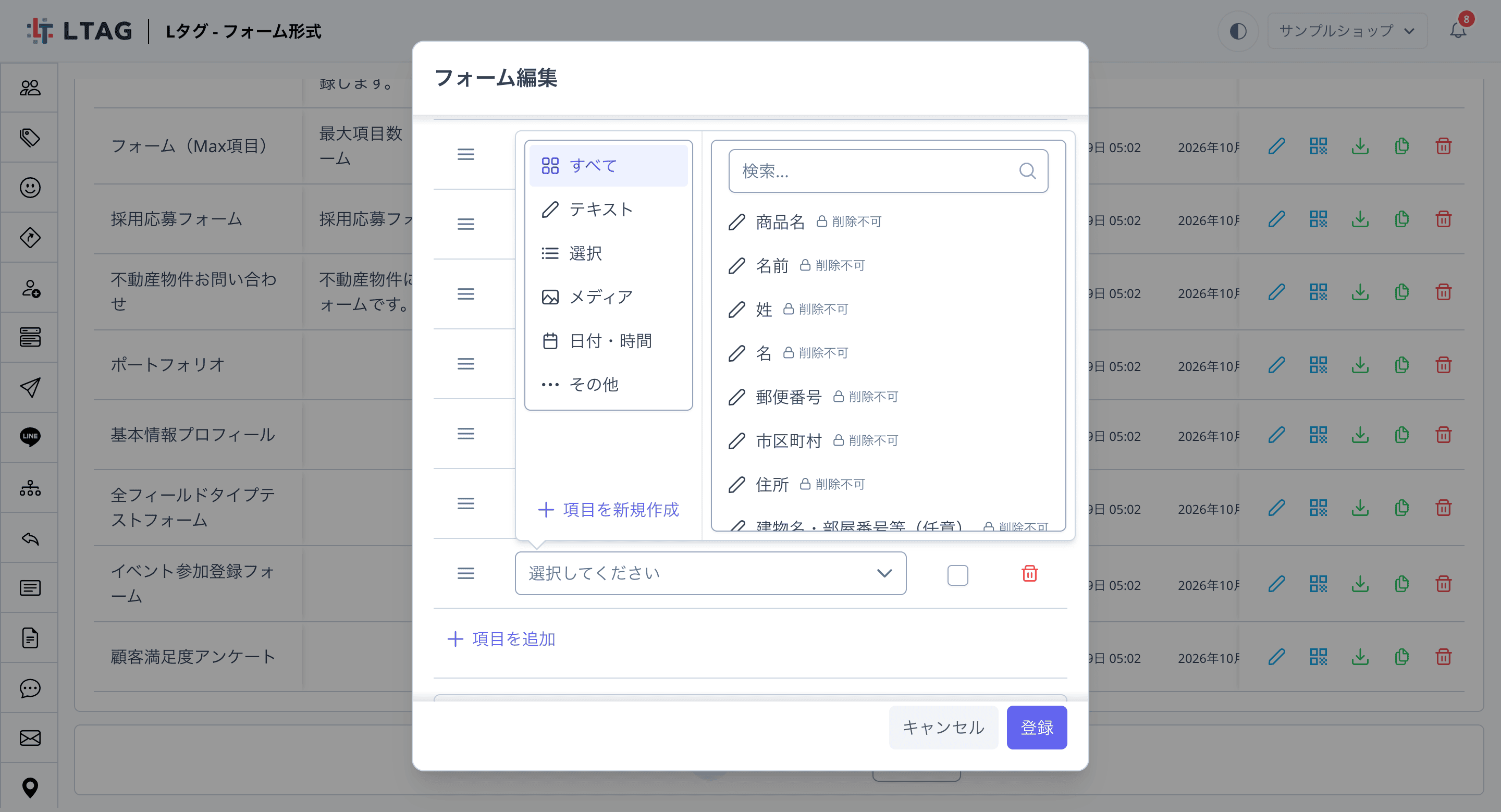Click 項目を追加 to add an item
This screenshot has height=812, width=1501.
(501, 639)
